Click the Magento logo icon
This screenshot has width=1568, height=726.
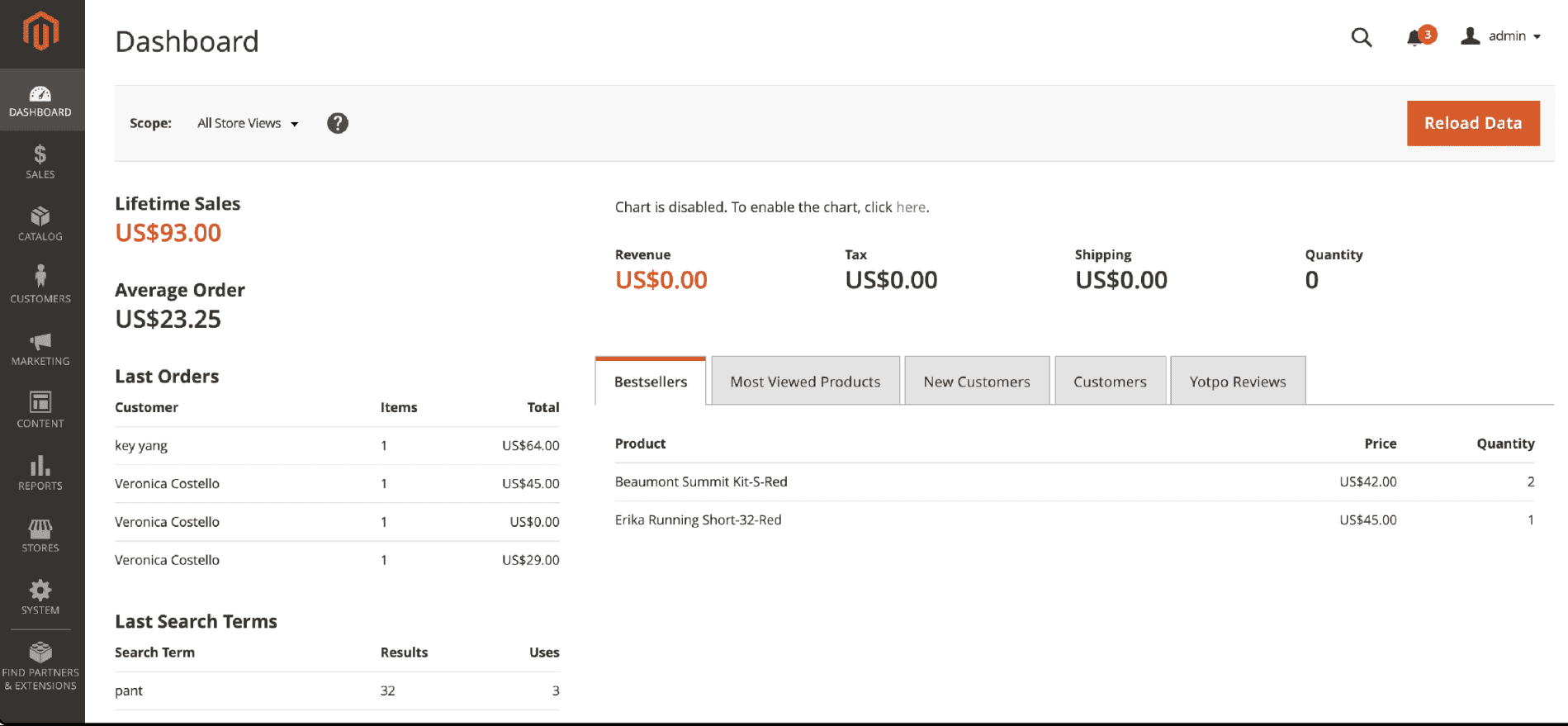40,32
